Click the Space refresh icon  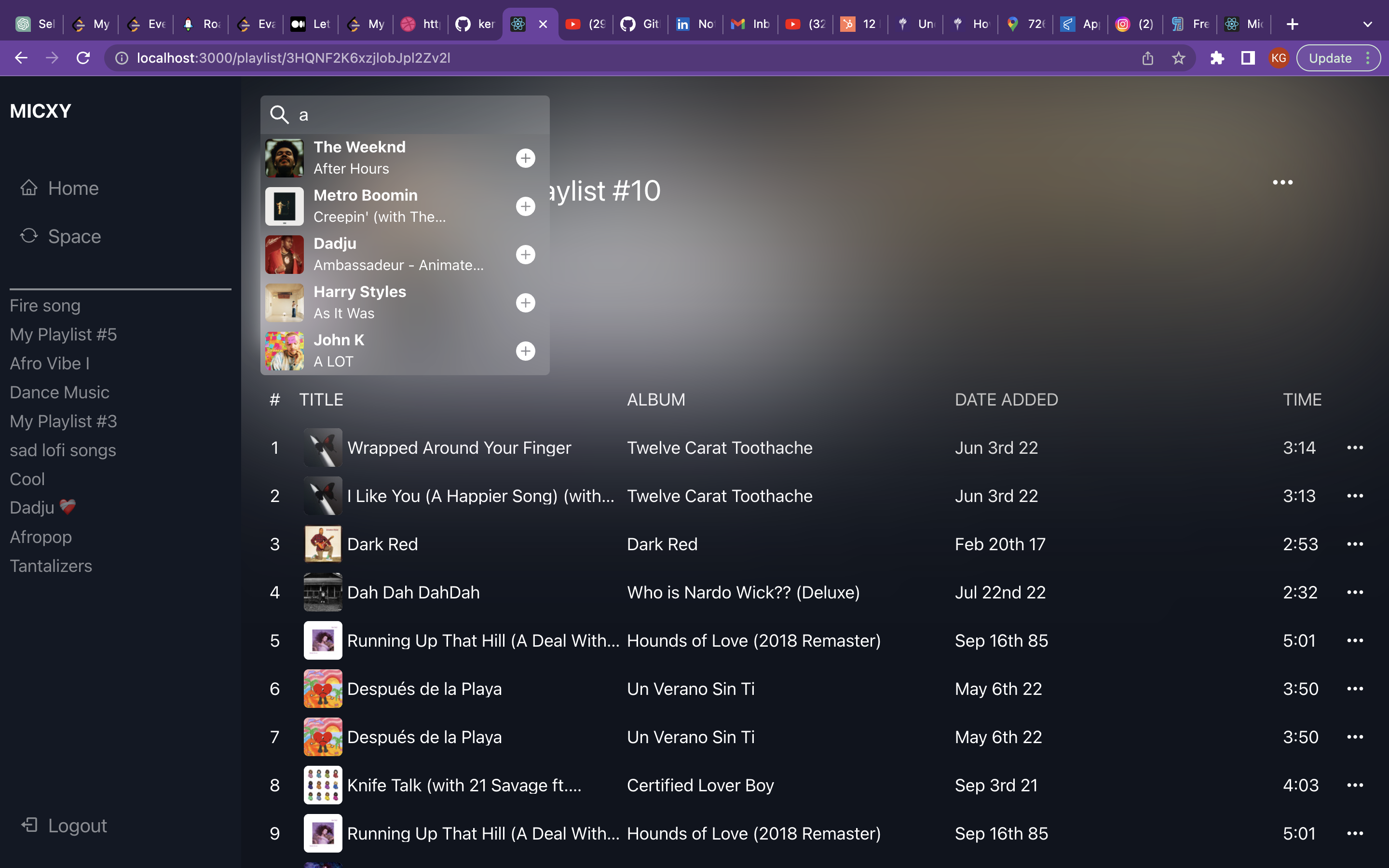click(x=29, y=236)
